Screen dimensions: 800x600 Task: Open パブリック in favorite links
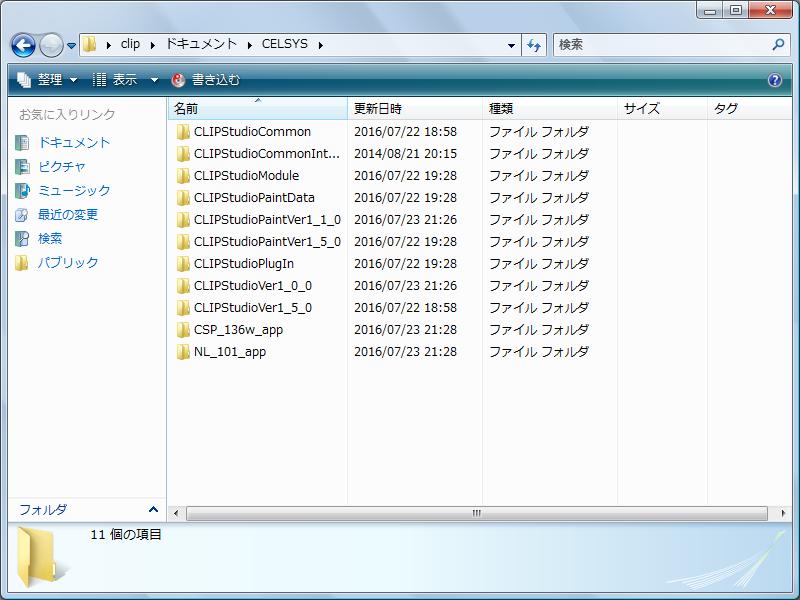(68, 262)
